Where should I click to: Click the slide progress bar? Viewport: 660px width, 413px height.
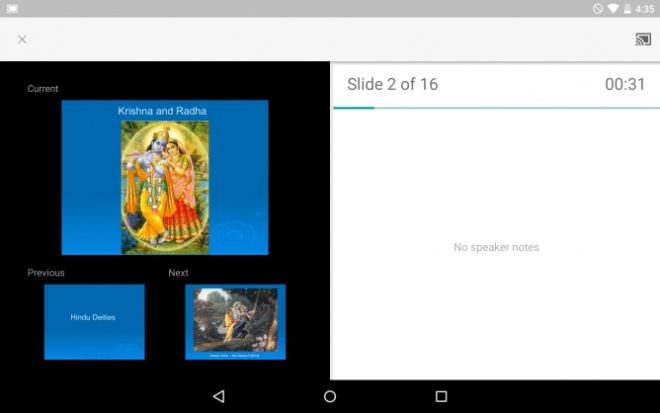click(496, 107)
